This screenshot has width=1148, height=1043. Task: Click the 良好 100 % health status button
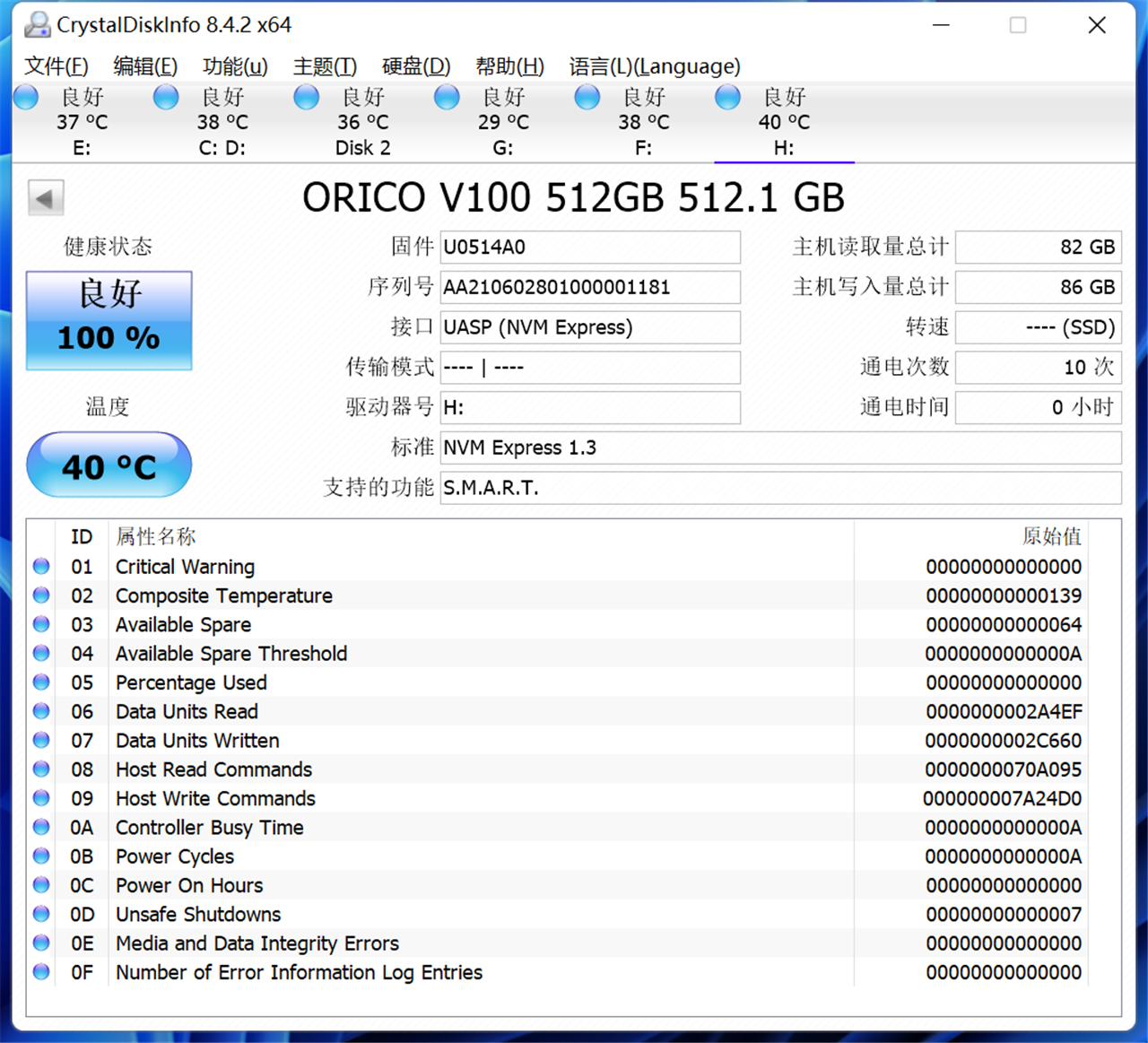(109, 320)
